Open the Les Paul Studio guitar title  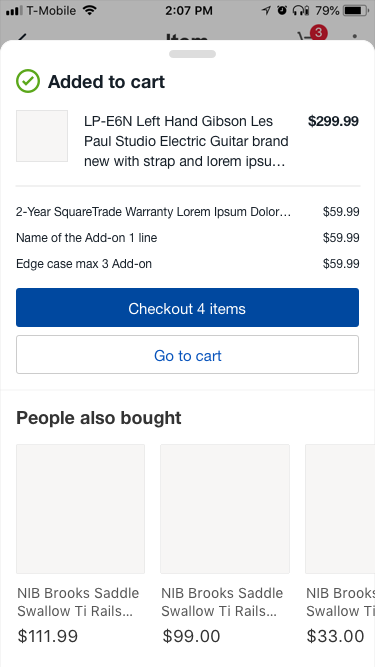pos(186,141)
